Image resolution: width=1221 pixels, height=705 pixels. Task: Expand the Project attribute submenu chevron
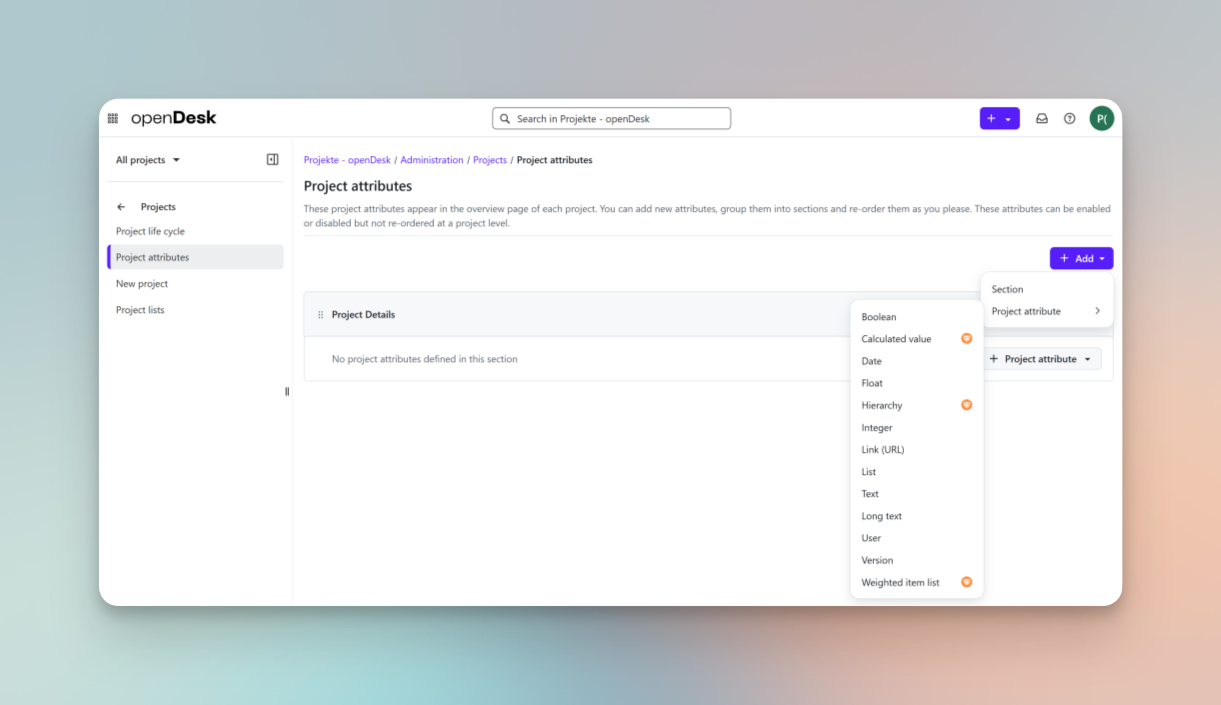[1097, 311]
